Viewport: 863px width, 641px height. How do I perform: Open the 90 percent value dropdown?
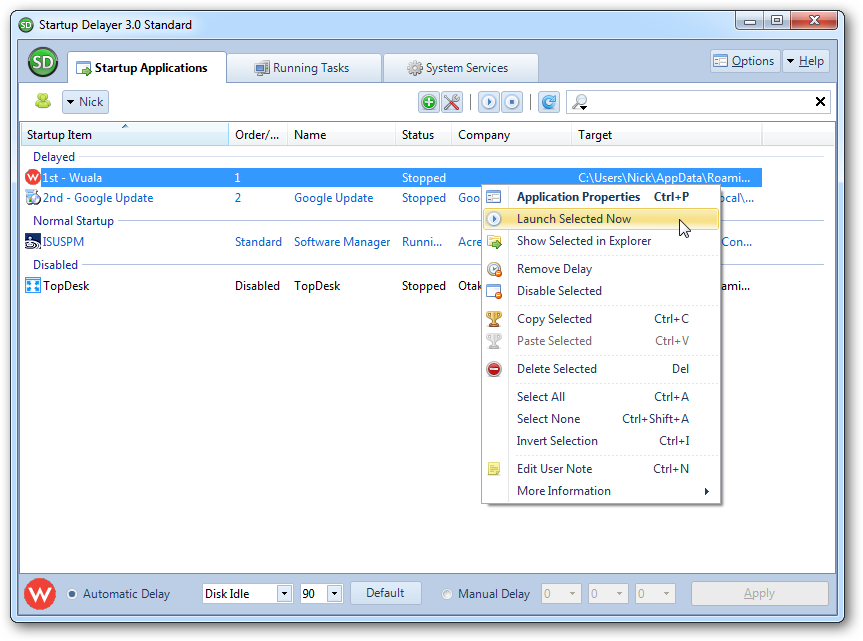coord(335,594)
